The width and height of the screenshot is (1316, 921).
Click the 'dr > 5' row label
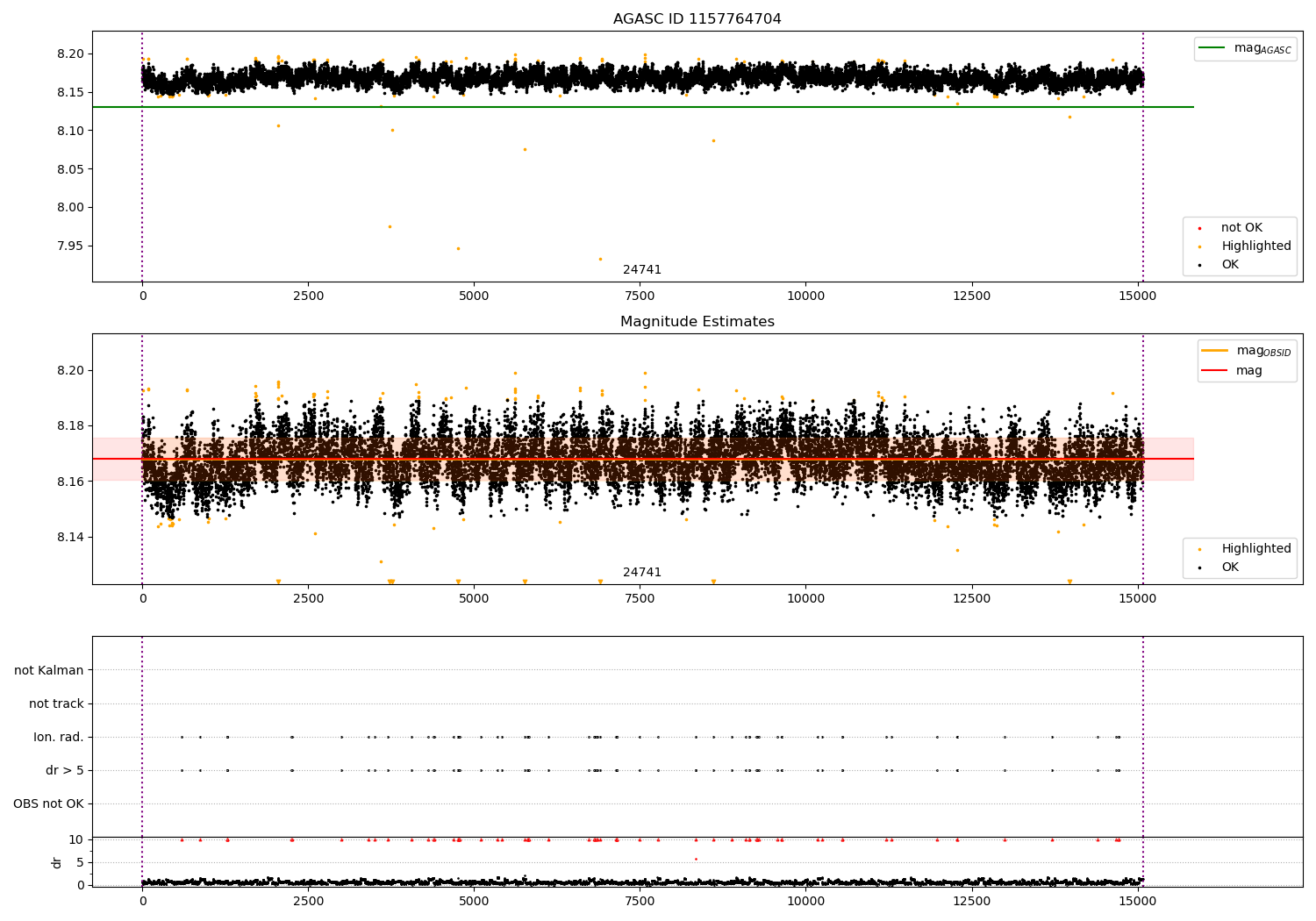pyautogui.click(x=65, y=771)
